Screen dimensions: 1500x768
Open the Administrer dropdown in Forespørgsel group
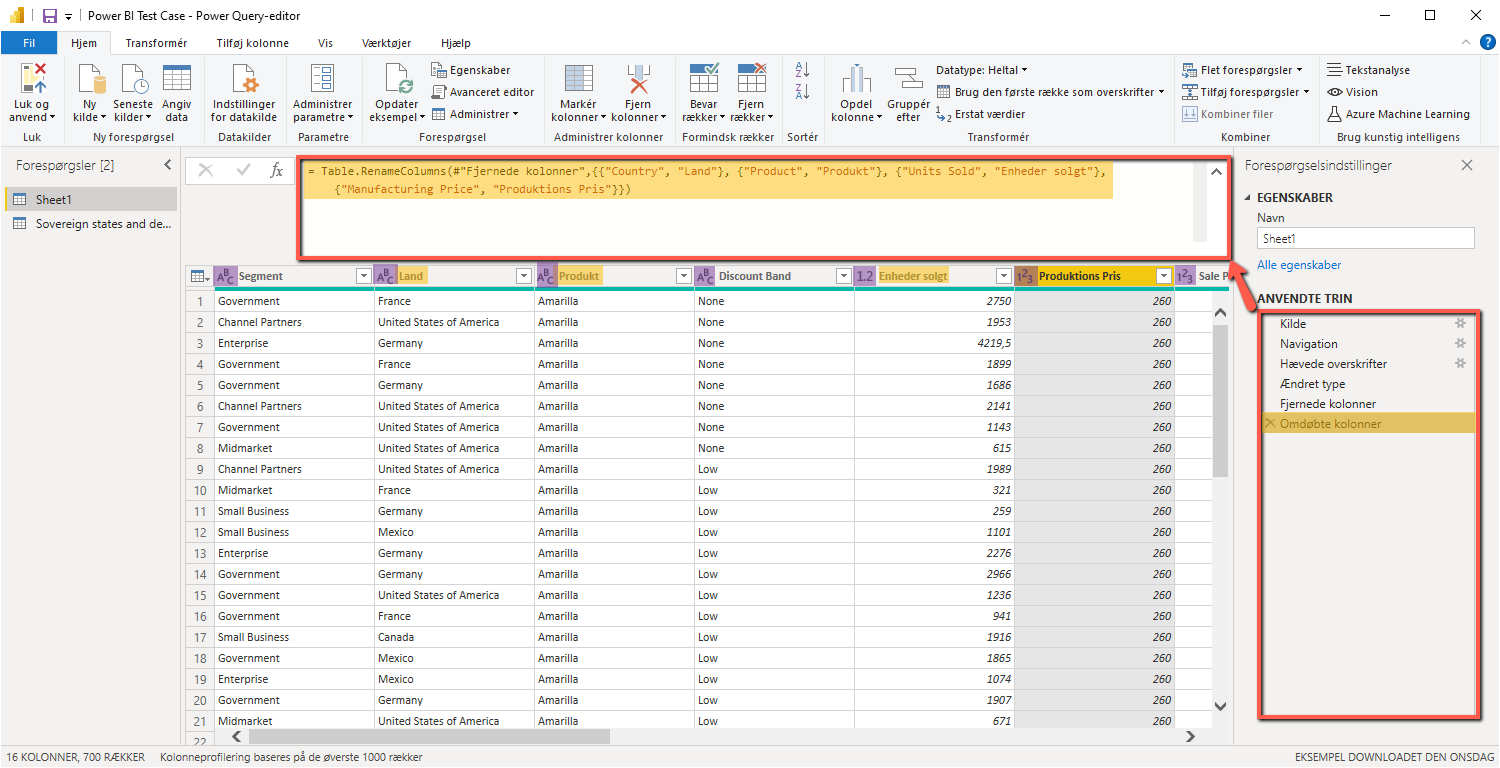click(475, 114)
